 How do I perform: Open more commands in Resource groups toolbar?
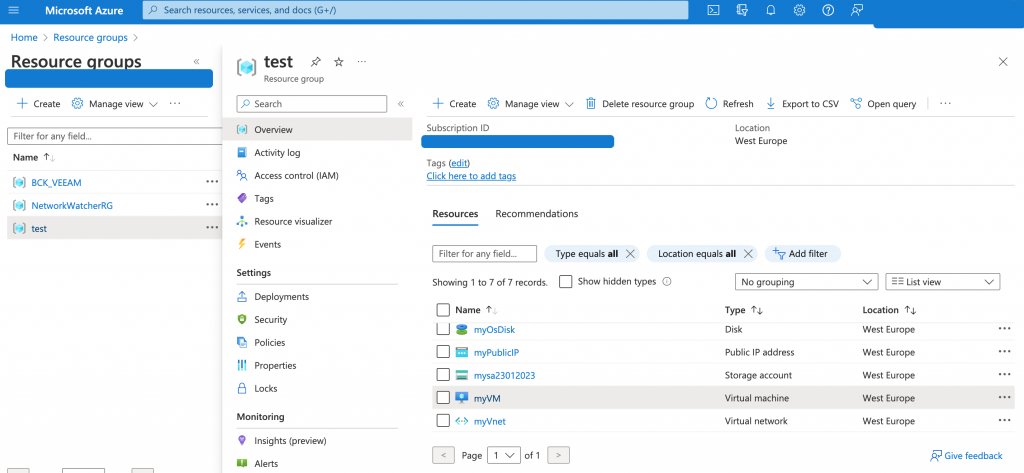pos(174,103)
